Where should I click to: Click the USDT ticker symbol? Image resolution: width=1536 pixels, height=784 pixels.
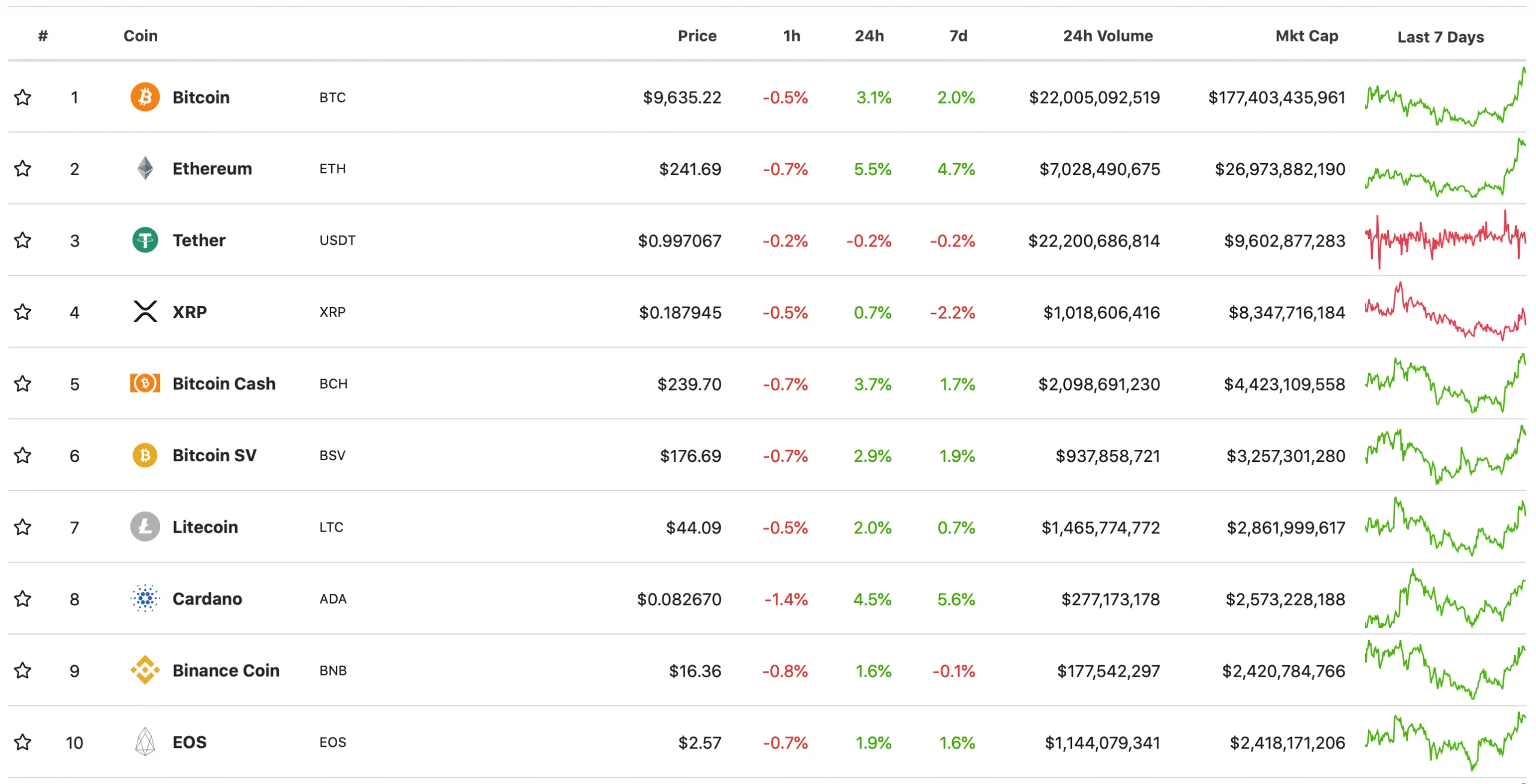click(337, 241)
